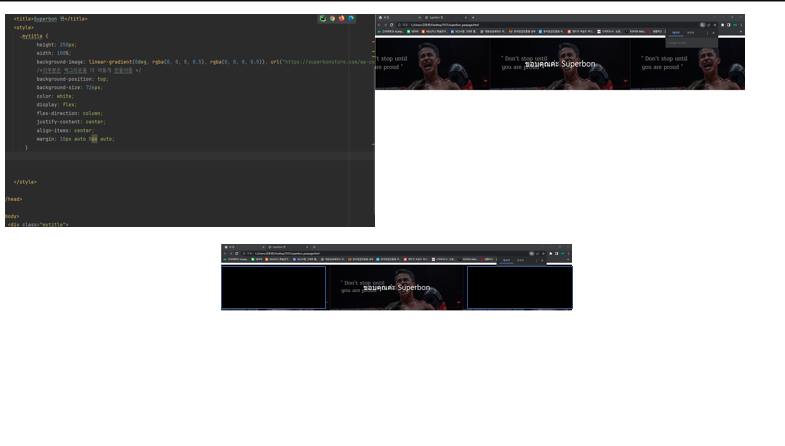This screenshot has height=446, width=785.
Task: Click the '.mytitle {' selector line in the editor
Action: point(34,36)
